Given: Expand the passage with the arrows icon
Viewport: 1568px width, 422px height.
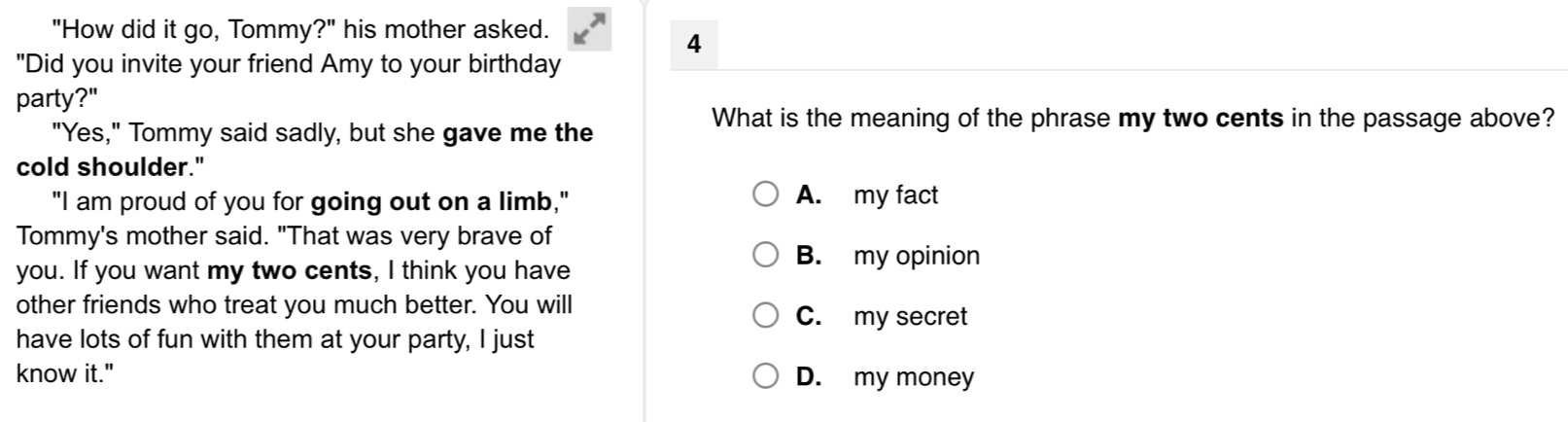Looking at the screenshot, I should 590,29.
